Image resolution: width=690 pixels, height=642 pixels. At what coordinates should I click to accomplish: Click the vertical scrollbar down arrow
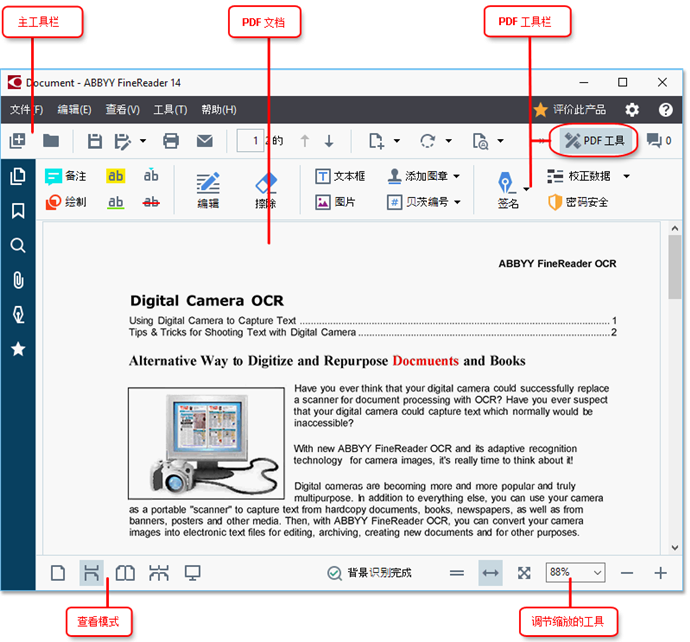(x=675, y=548)
